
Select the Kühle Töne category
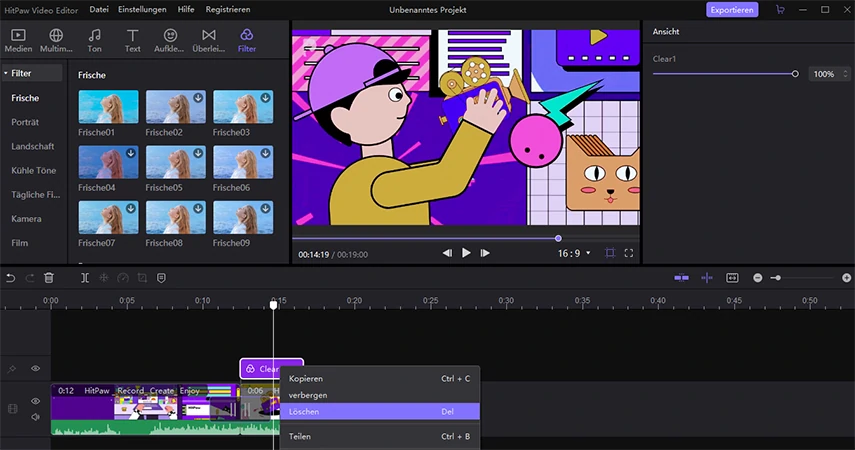point(33,170)
